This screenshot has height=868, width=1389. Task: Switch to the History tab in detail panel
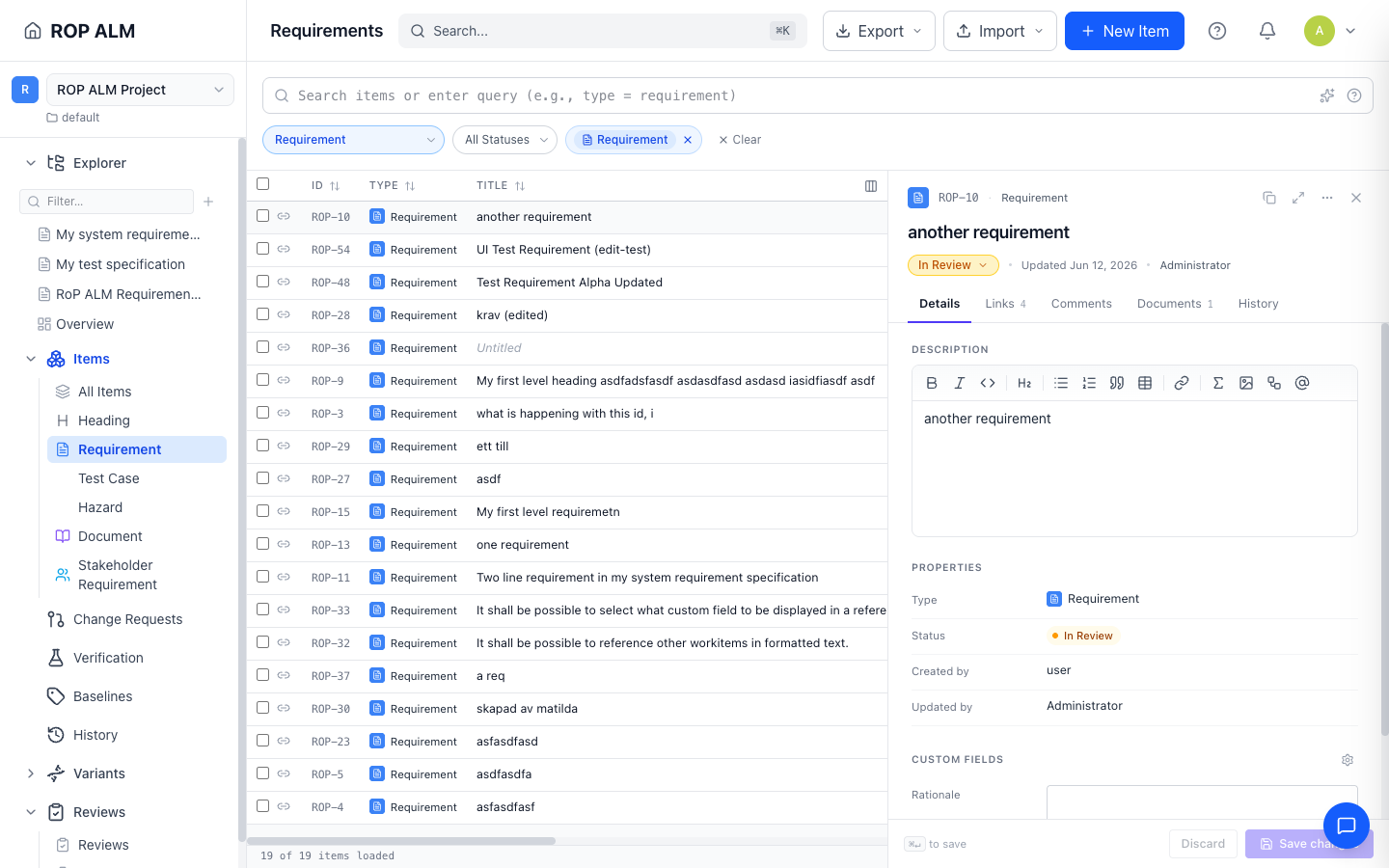[1259, 304]
